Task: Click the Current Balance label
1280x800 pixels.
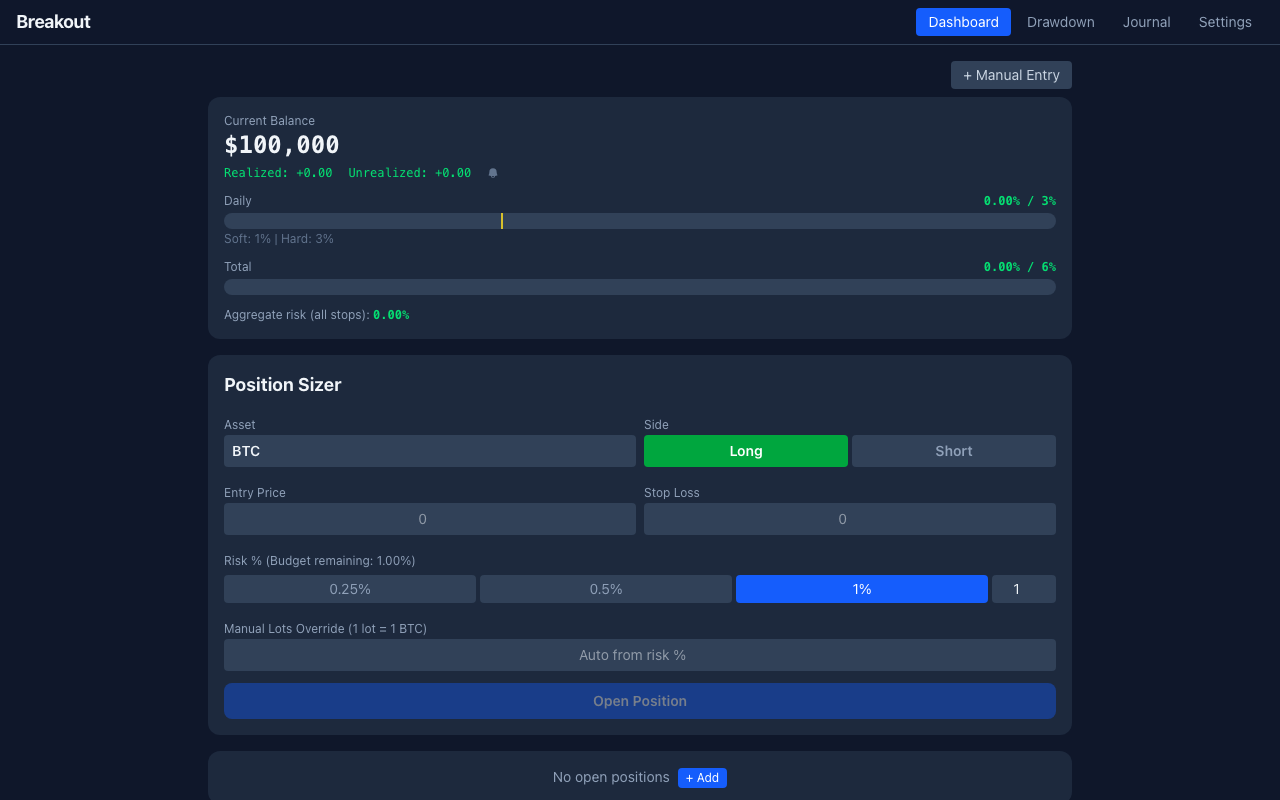Action: (269, 121)
